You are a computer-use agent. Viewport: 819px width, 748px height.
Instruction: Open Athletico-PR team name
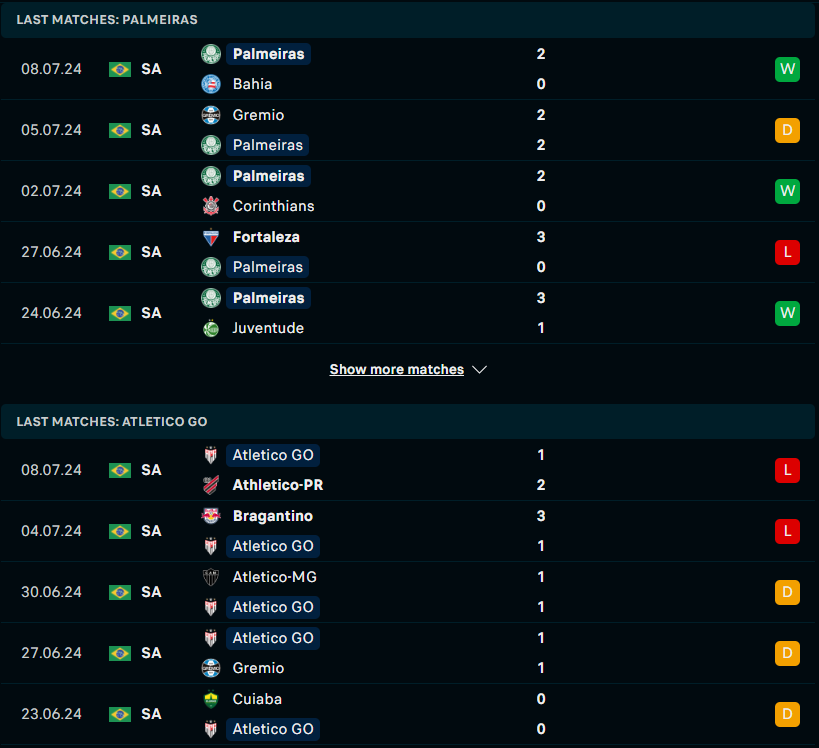[278, 485]
